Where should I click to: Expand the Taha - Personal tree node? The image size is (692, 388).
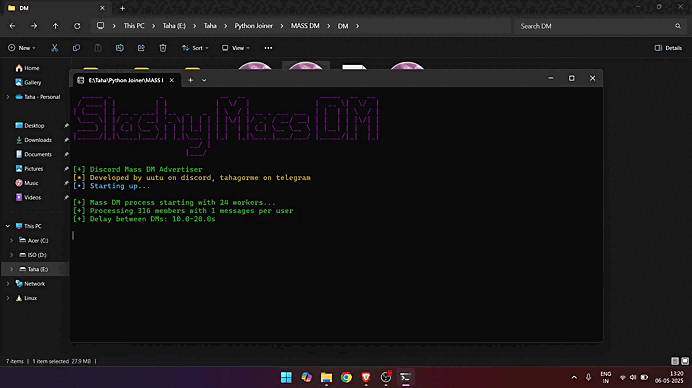8,97
